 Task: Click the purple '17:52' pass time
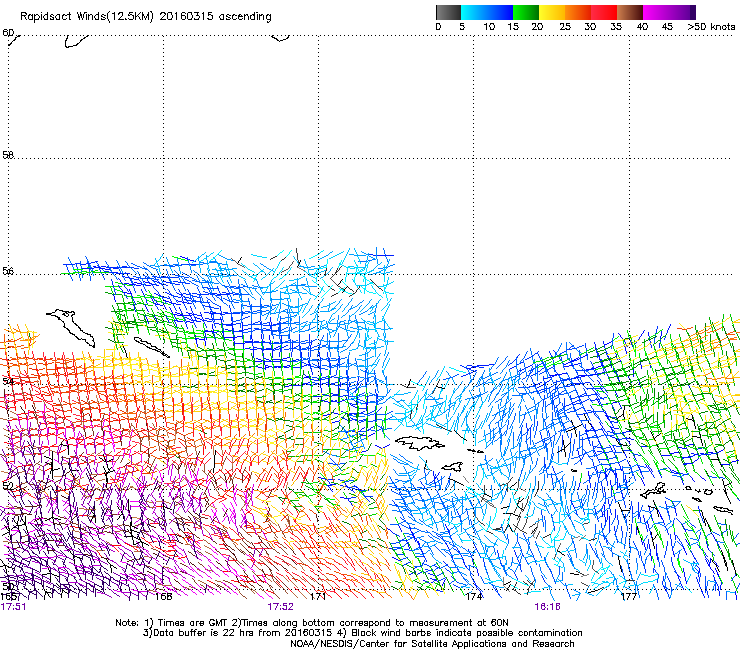pyautogui.click(x=280, y=607)
